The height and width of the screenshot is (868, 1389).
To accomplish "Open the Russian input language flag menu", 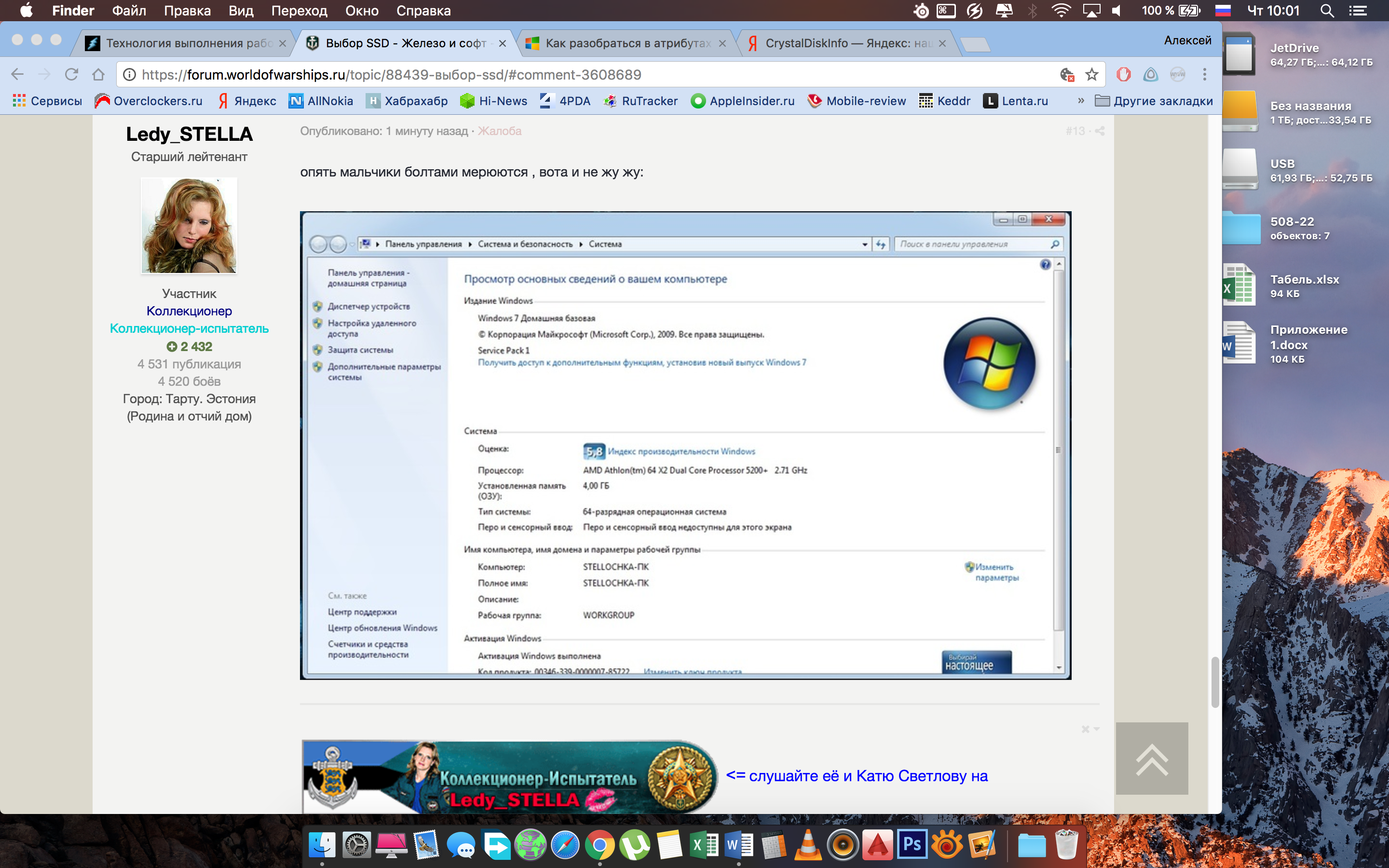I will coord(1223,10).
